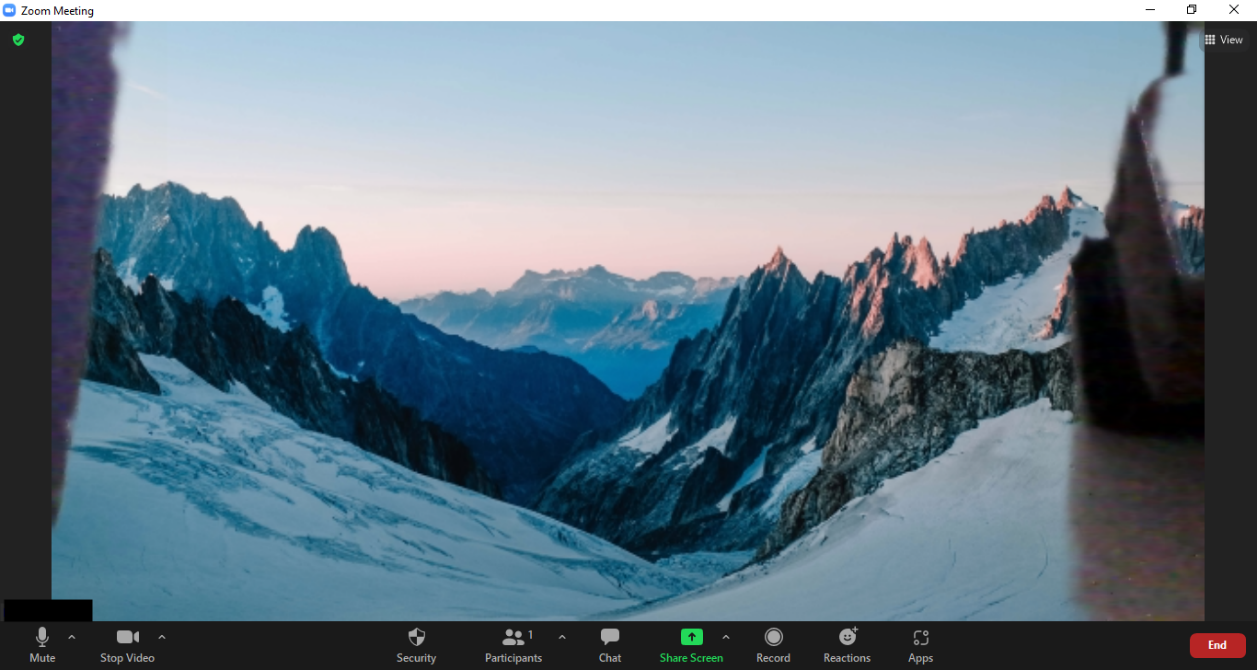The image size is (1257, 670).
Task: Open the Security shield menu
Action: pos(416,645)
